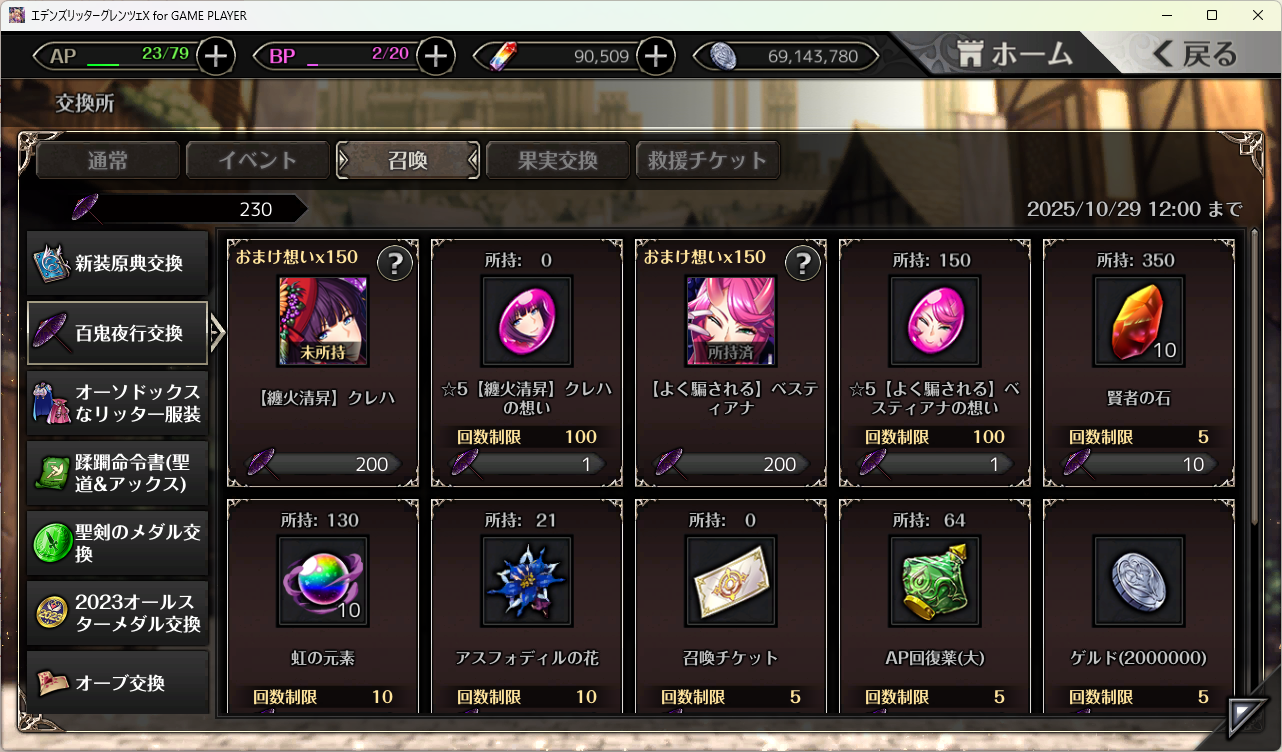Select the アスフォディルの花 flower icon
This screenshot has height=752, width=1282.
[x=527, y=582]
